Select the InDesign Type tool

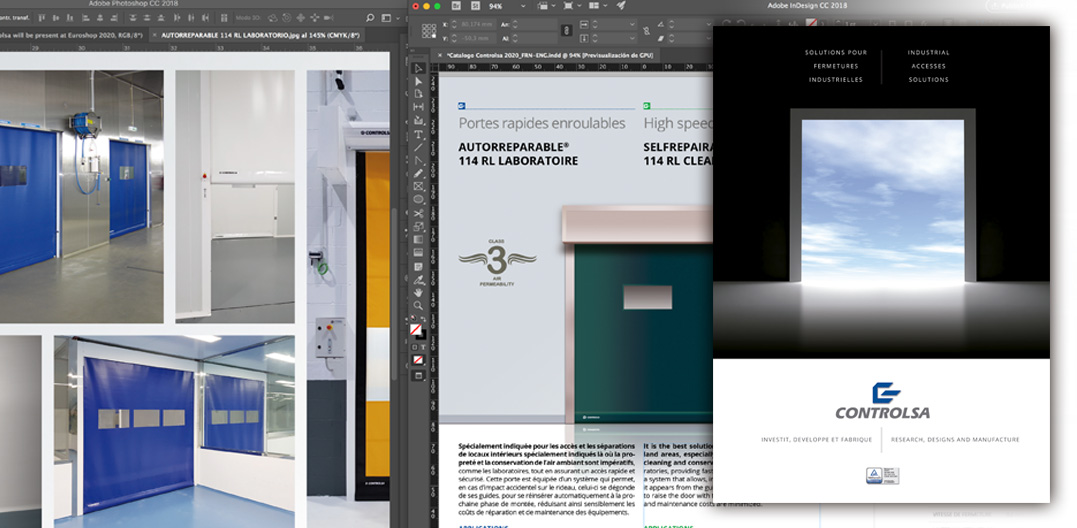(418, 134)
